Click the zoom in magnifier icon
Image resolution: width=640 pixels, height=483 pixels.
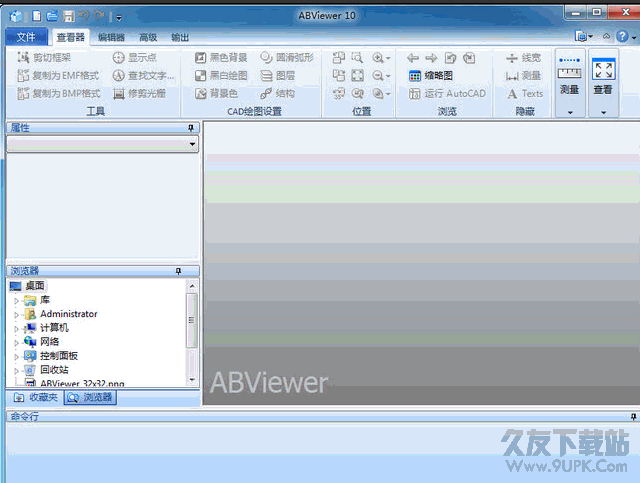(378, 58)
